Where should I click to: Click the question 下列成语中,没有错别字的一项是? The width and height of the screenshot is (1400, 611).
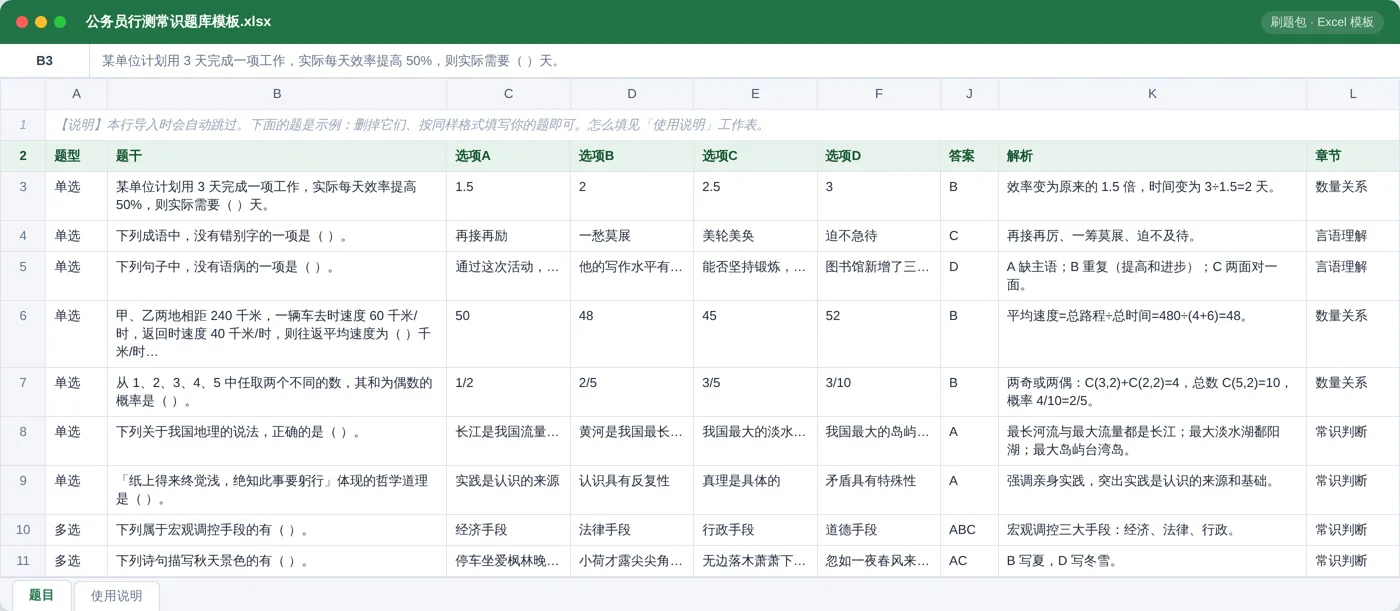pos(277,236)
